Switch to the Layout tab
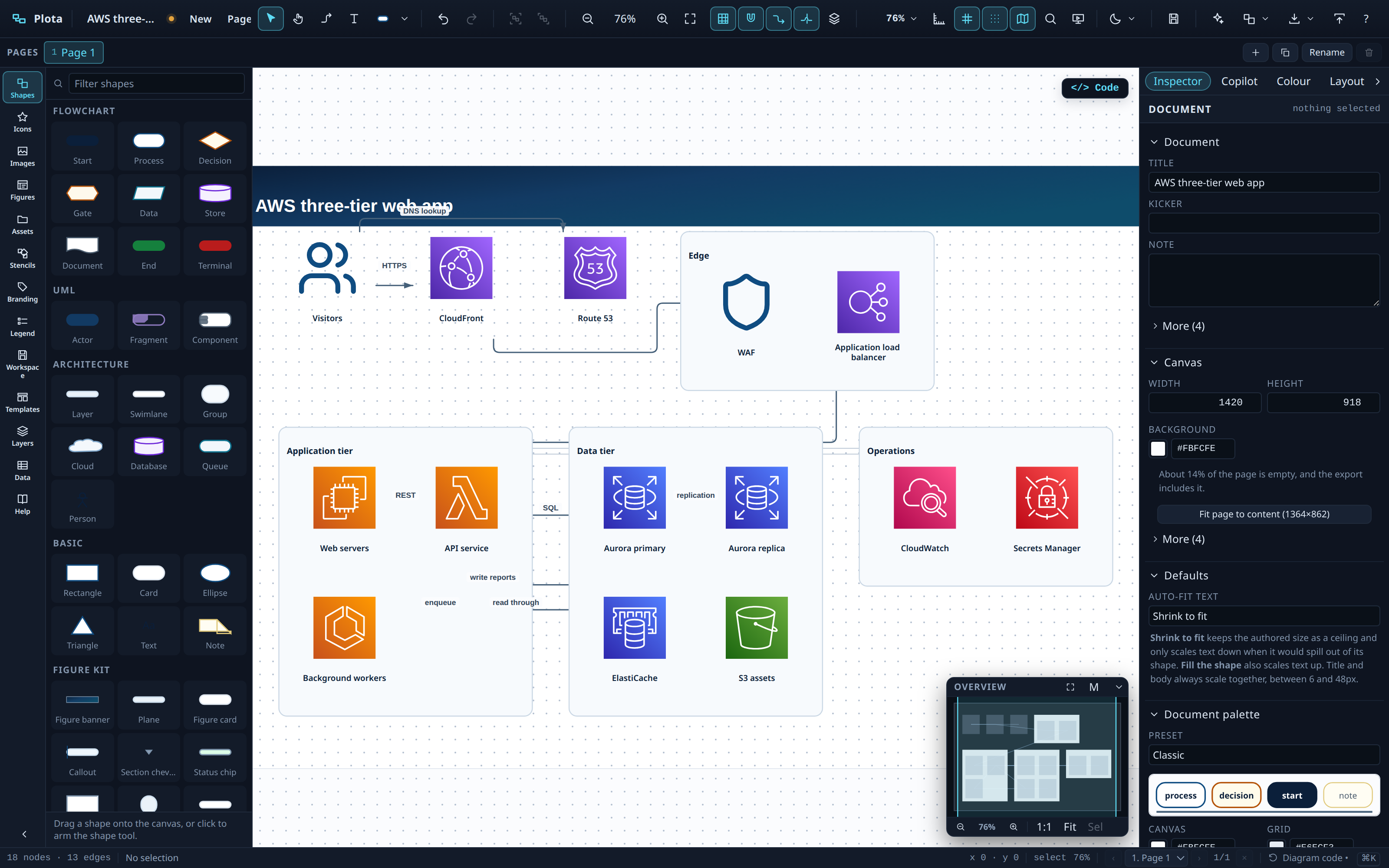1389x868 pixels. (x=1346, y=82)
